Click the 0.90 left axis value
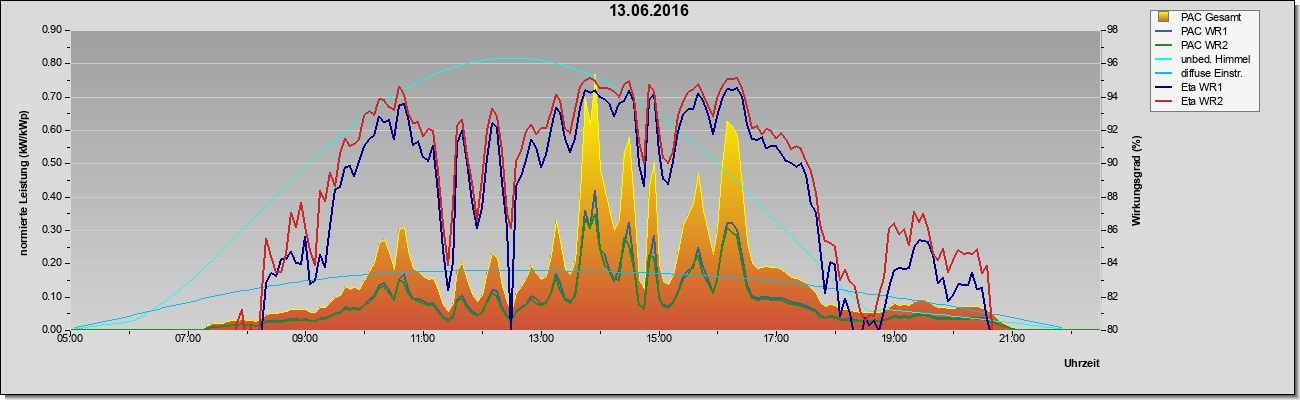The height and width of the screenshot is (400, 1300). point(53,30)
